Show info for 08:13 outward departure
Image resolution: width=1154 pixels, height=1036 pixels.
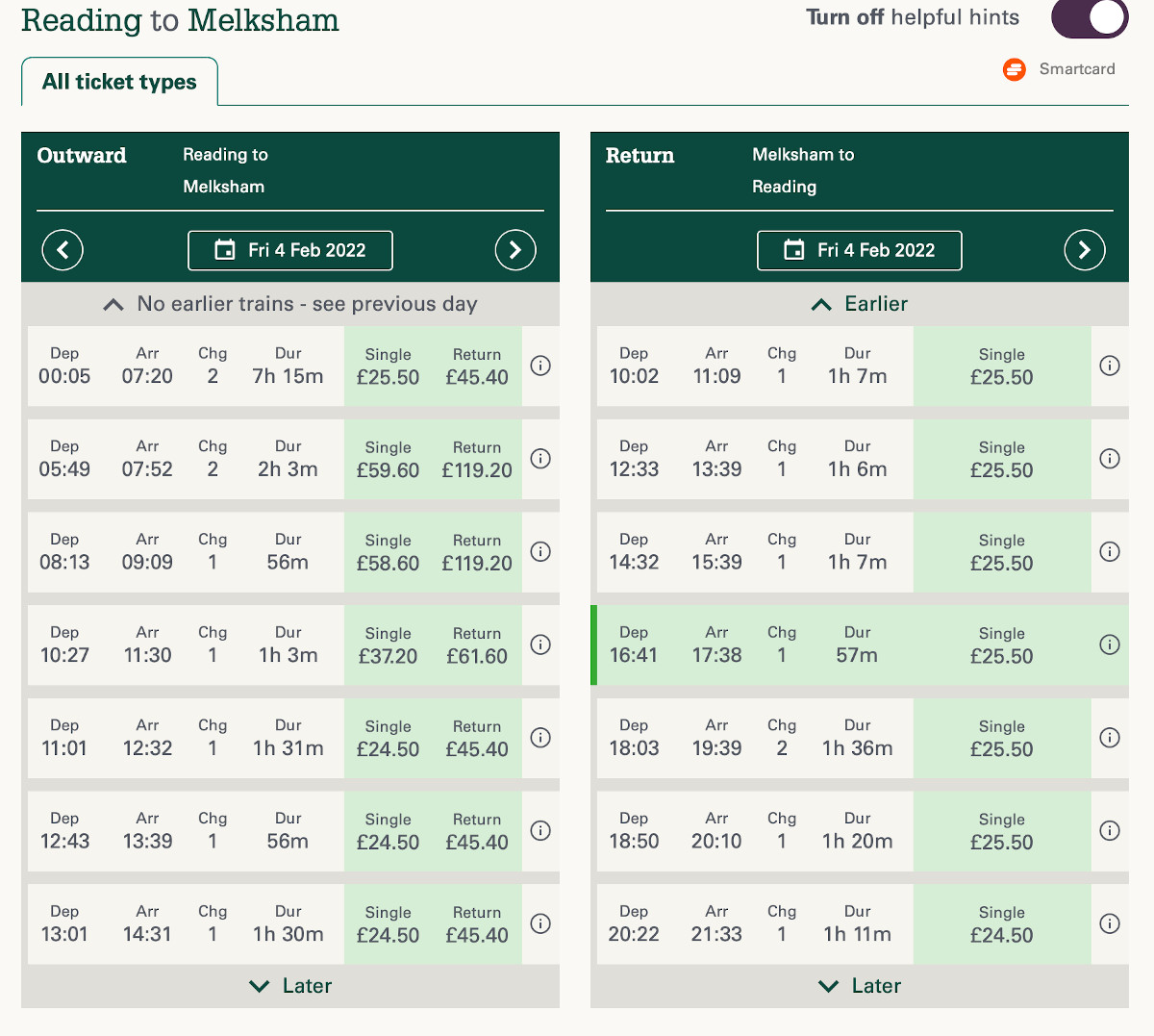click(x=540, y=551)
